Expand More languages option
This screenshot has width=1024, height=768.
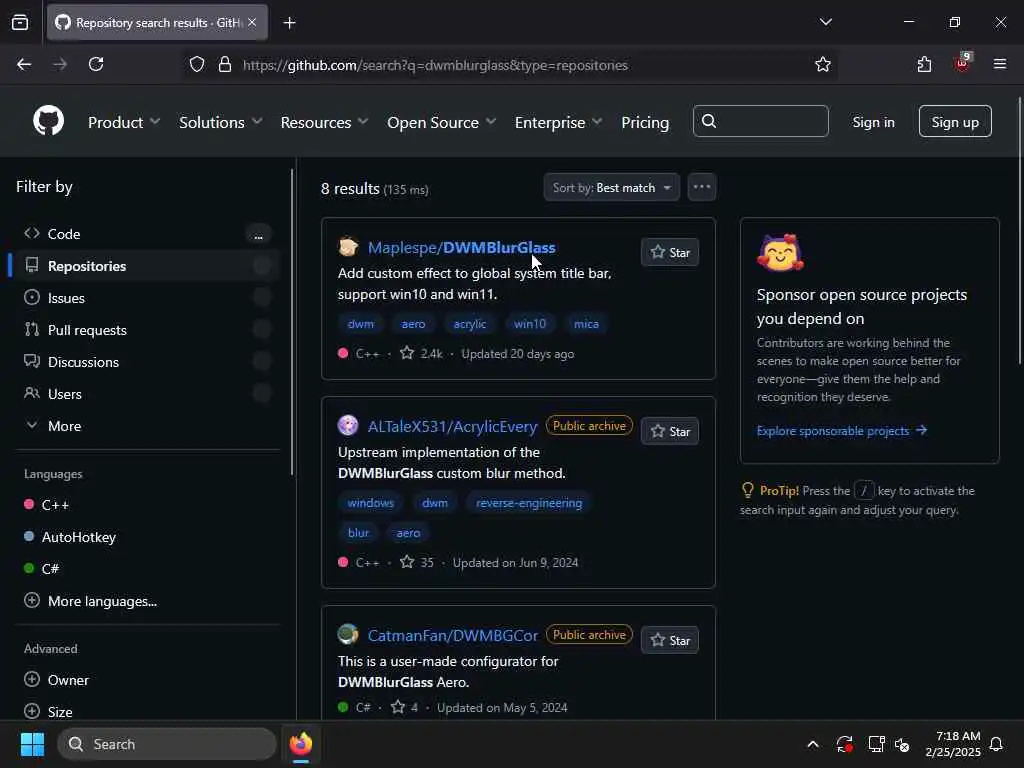90,601
